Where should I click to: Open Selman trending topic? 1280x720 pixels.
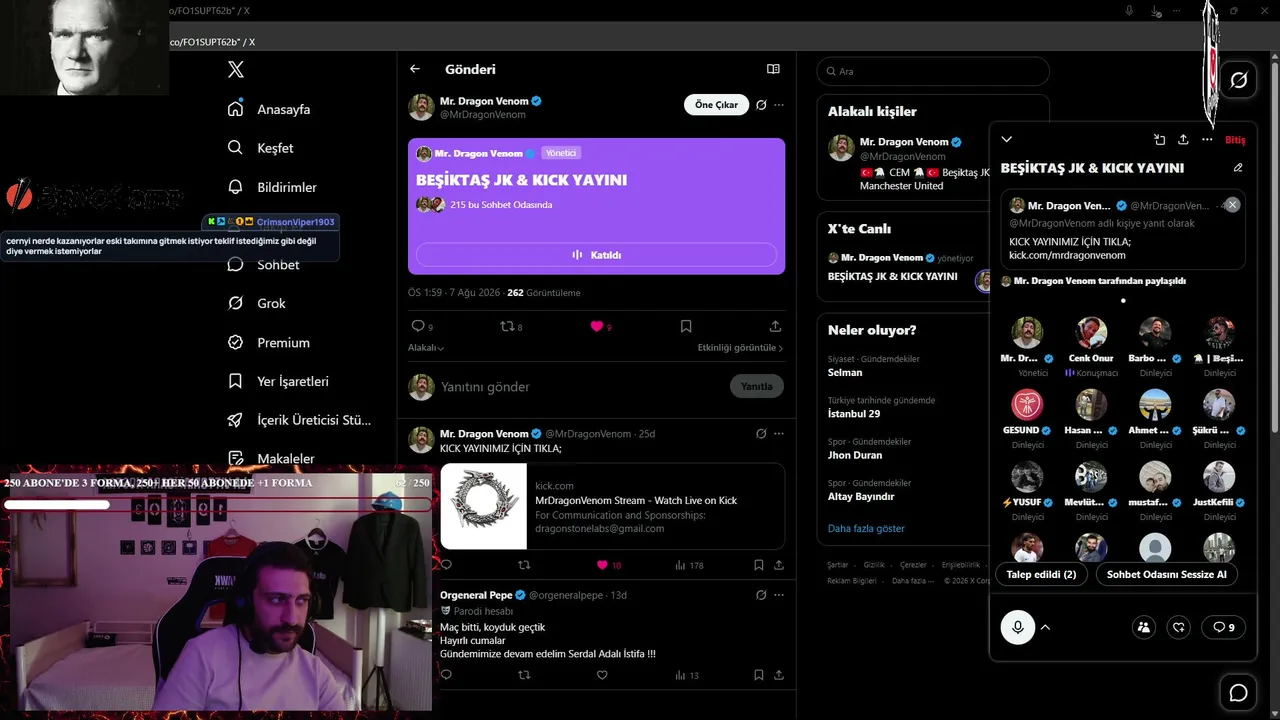(x=845, y=372)
